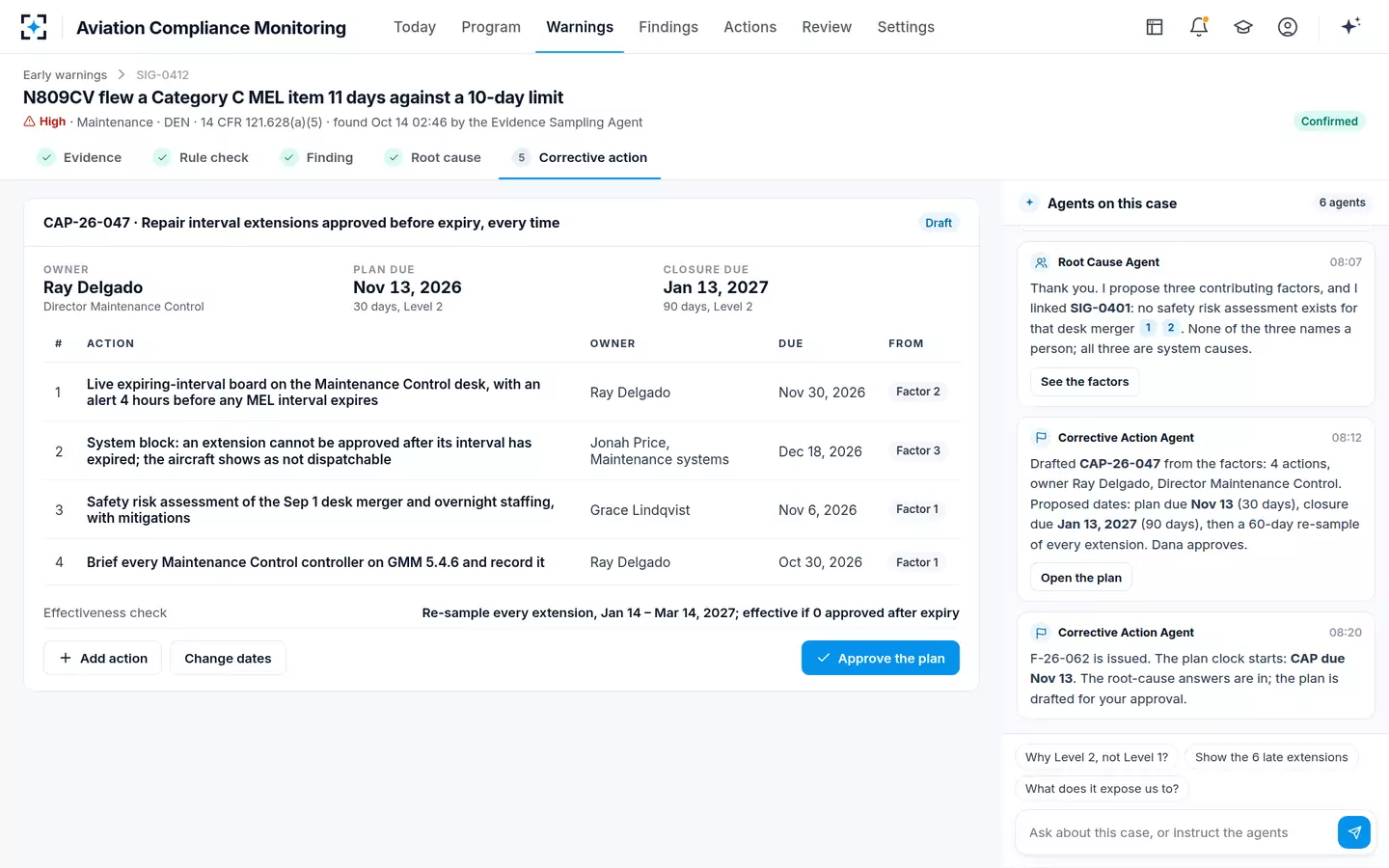Viewport: 1389px width, 868px height.
Task: Click citation badge 2 in Root Cause message
Action: pos(1170,328)
